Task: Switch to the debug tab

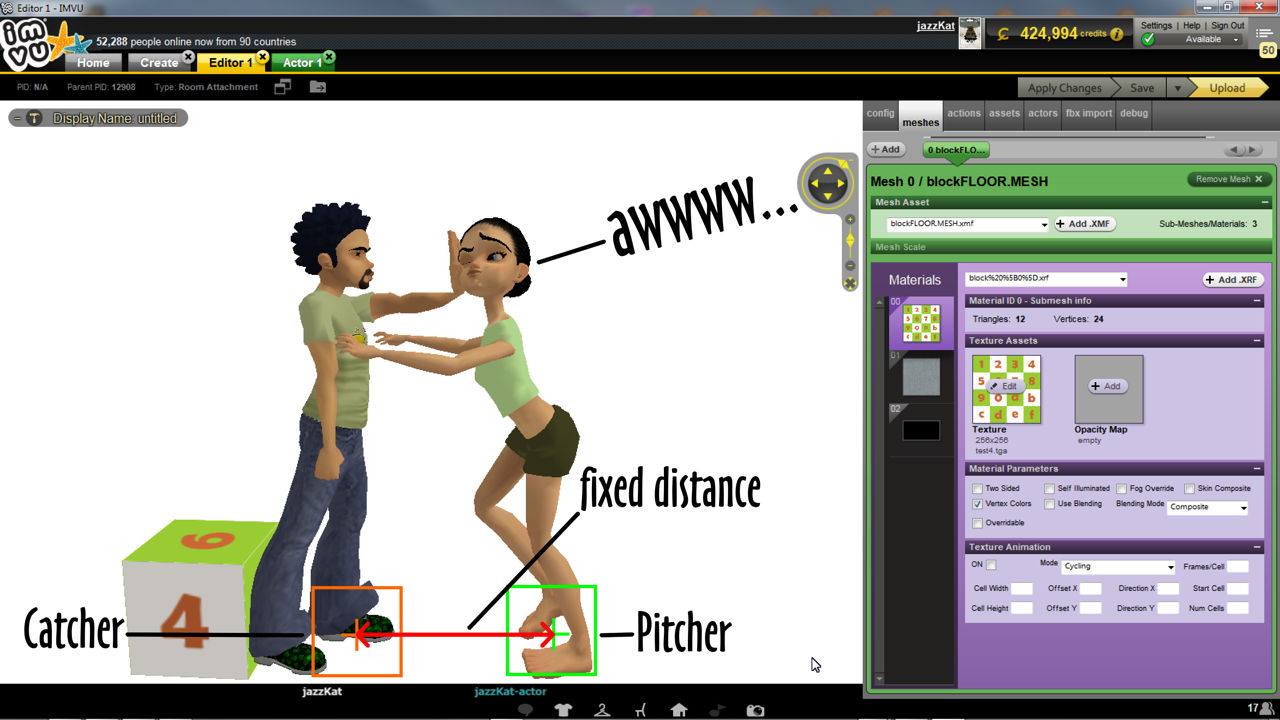Action: click(x=1134, y=113)
